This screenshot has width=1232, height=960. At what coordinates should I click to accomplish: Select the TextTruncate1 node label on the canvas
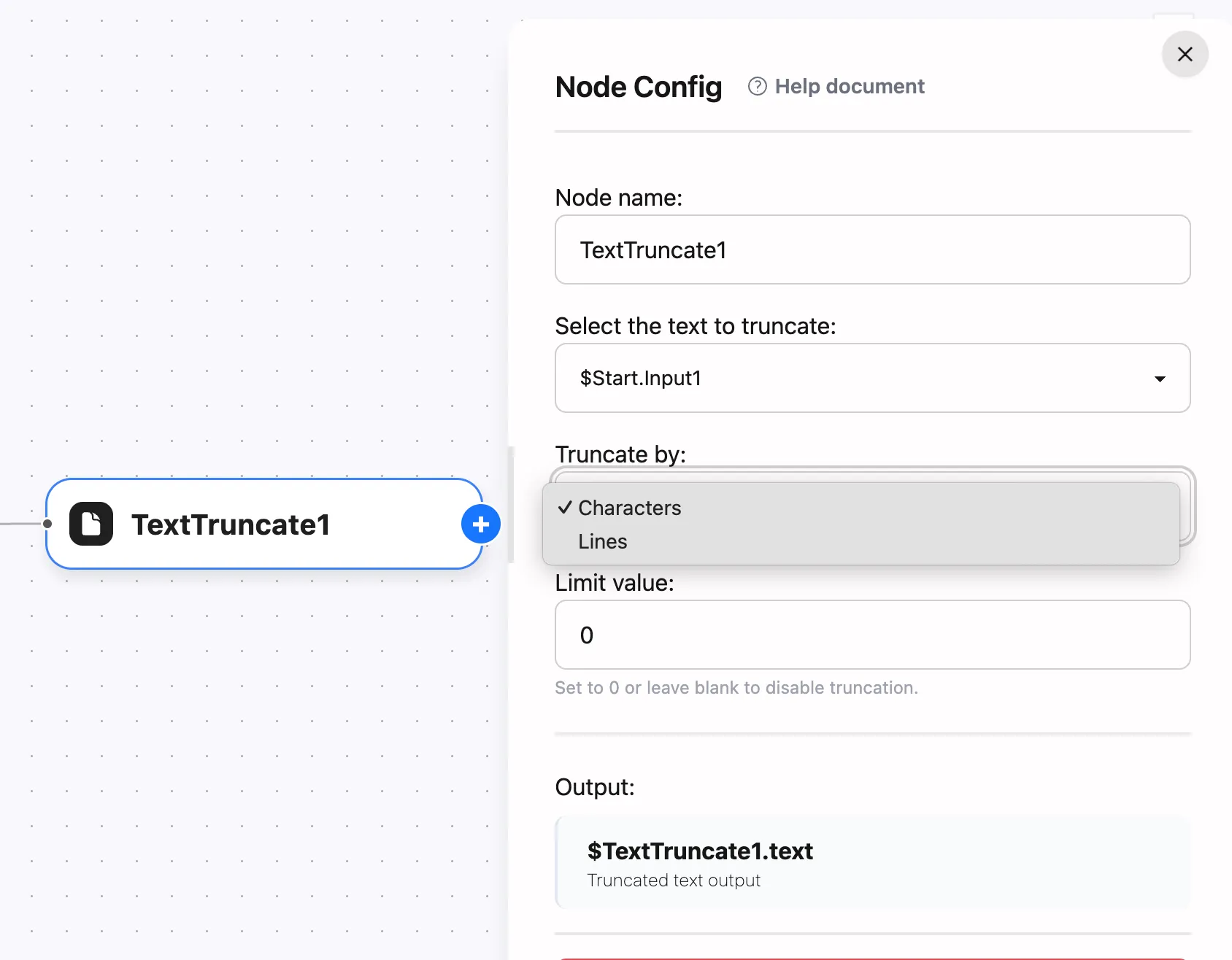(231, 525)
